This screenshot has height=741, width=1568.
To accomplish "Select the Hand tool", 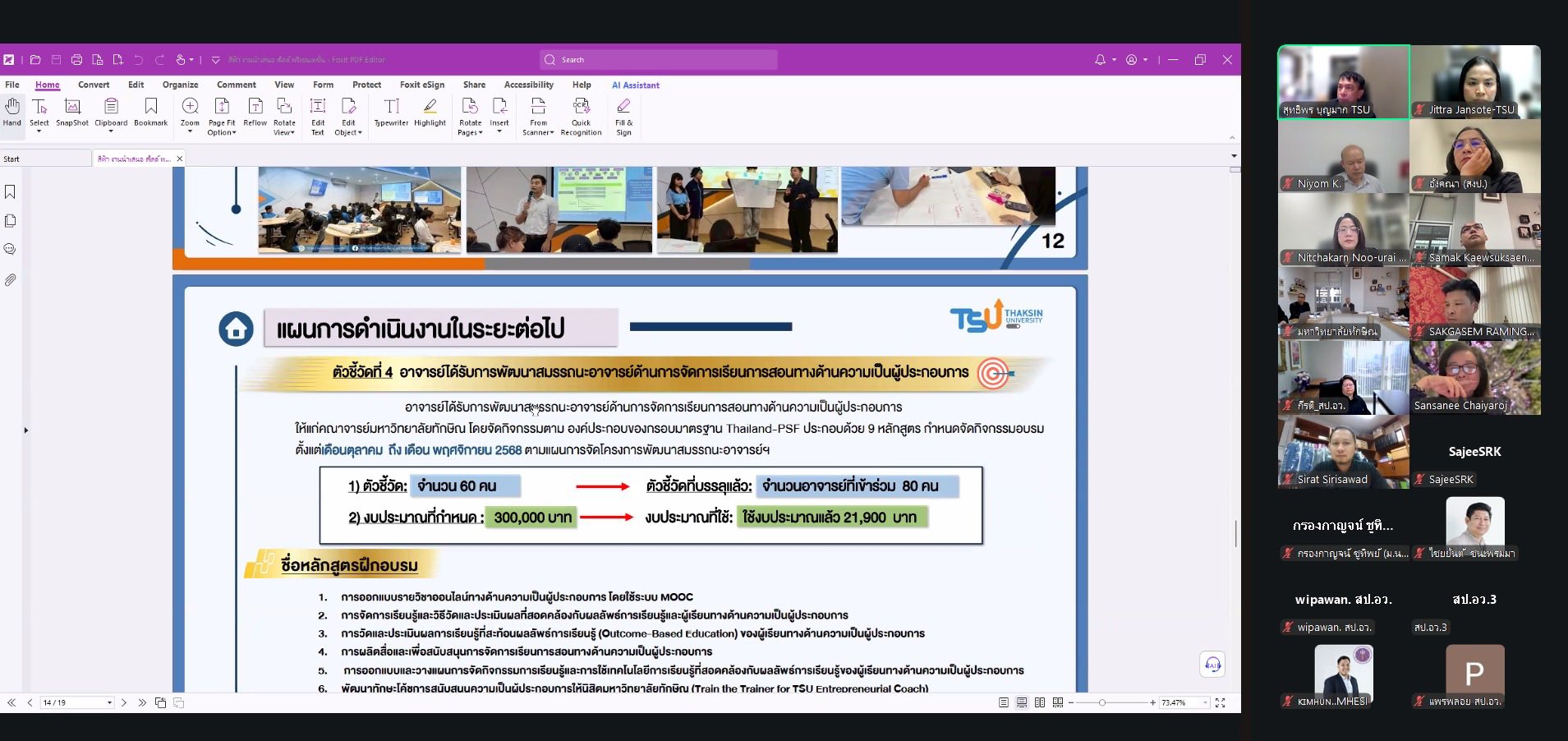I will pos(12,113).
